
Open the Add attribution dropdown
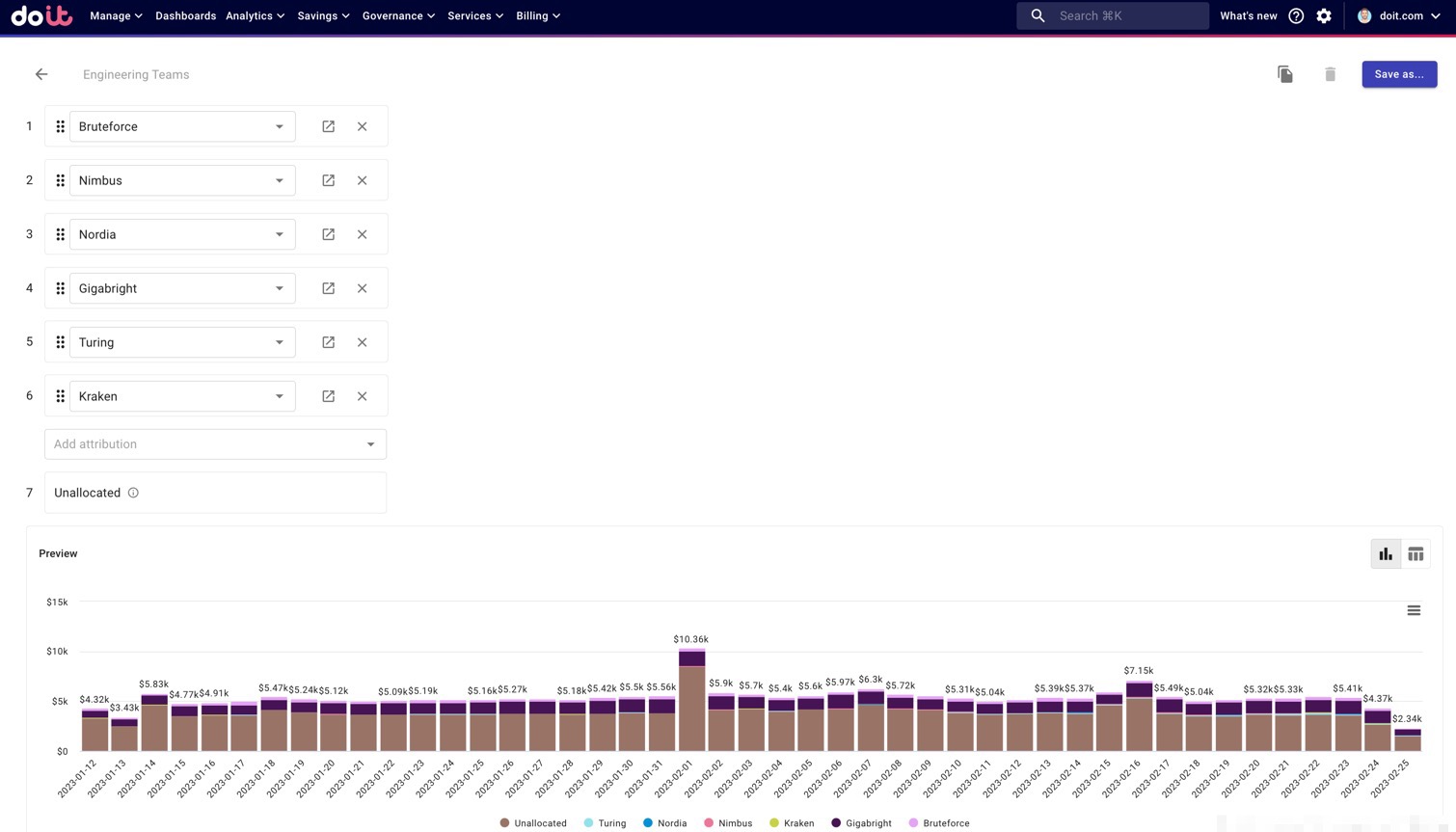tap(370, 444)
